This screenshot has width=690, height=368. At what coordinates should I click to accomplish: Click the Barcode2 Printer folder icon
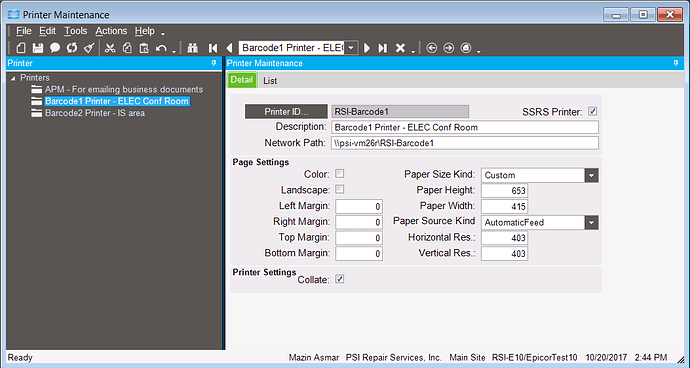[37, 113]
